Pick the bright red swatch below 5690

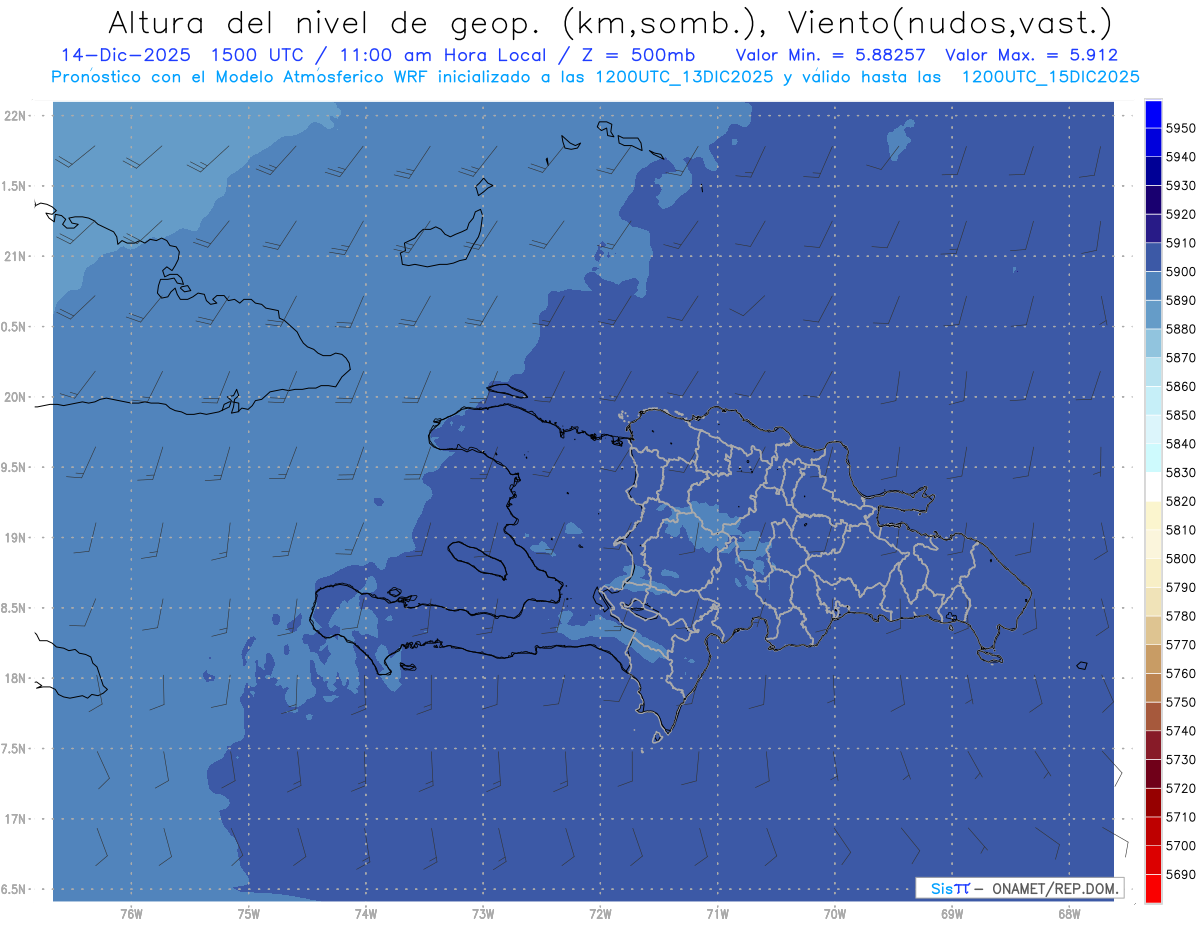click(1153, 889)
